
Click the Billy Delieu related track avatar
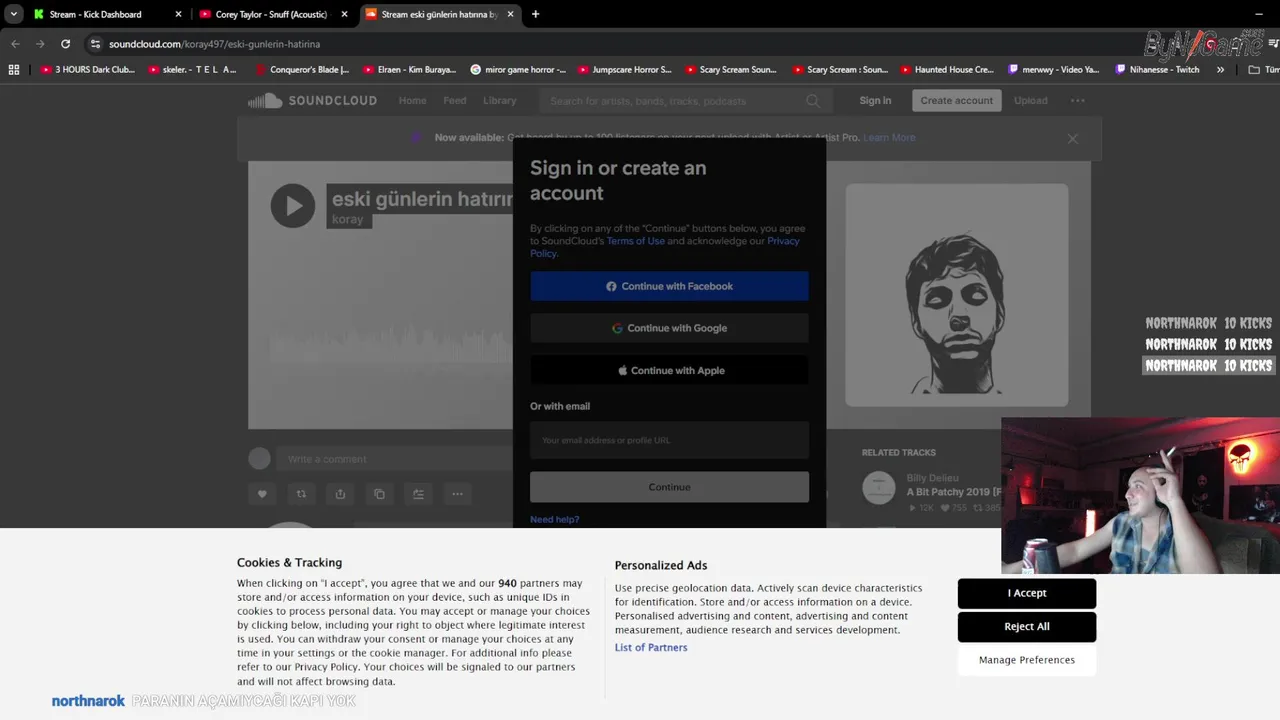pos(879,488)
